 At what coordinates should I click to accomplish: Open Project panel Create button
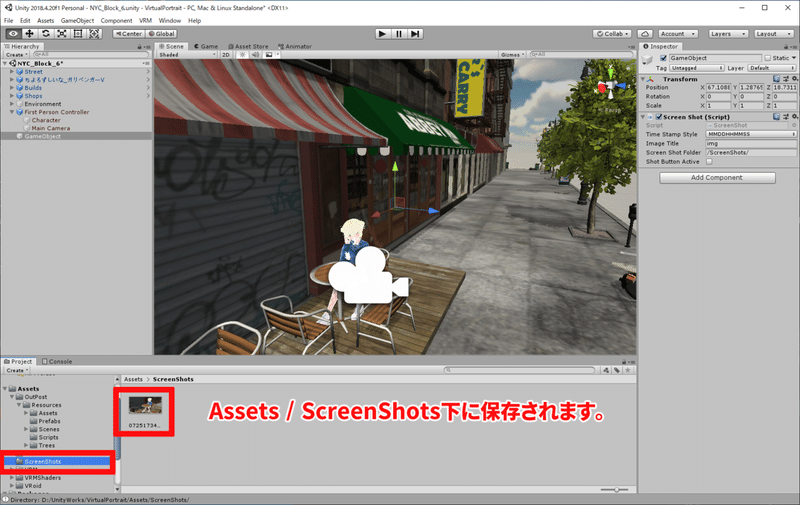tap(17, 370)
